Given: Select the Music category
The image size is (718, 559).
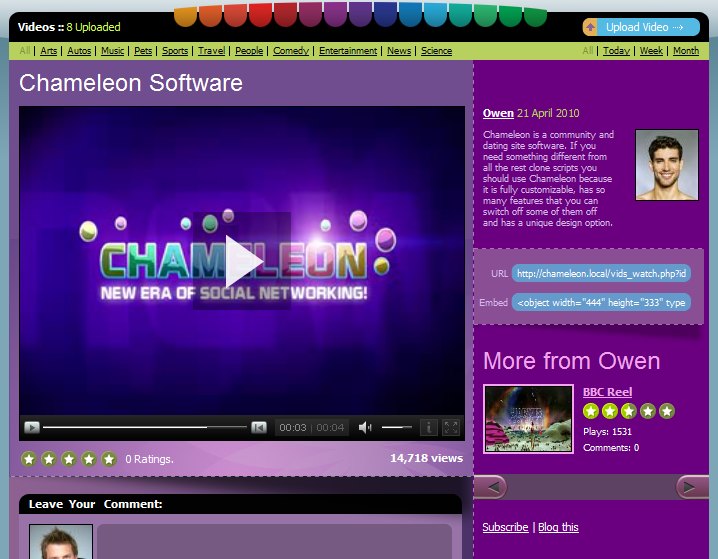Looking at the screenshot, I should coord(113,51).
